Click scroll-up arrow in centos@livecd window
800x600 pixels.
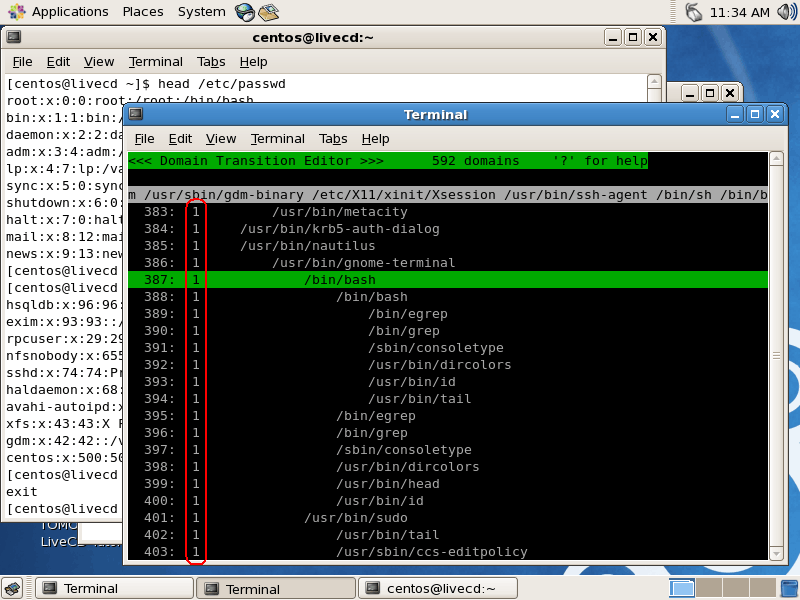[x=654, y=81]
